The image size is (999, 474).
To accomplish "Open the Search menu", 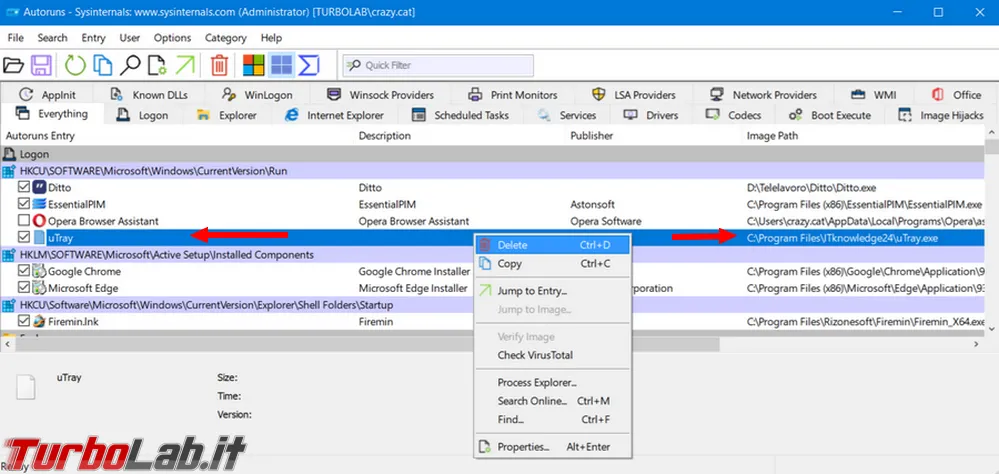I will point(52,38).
